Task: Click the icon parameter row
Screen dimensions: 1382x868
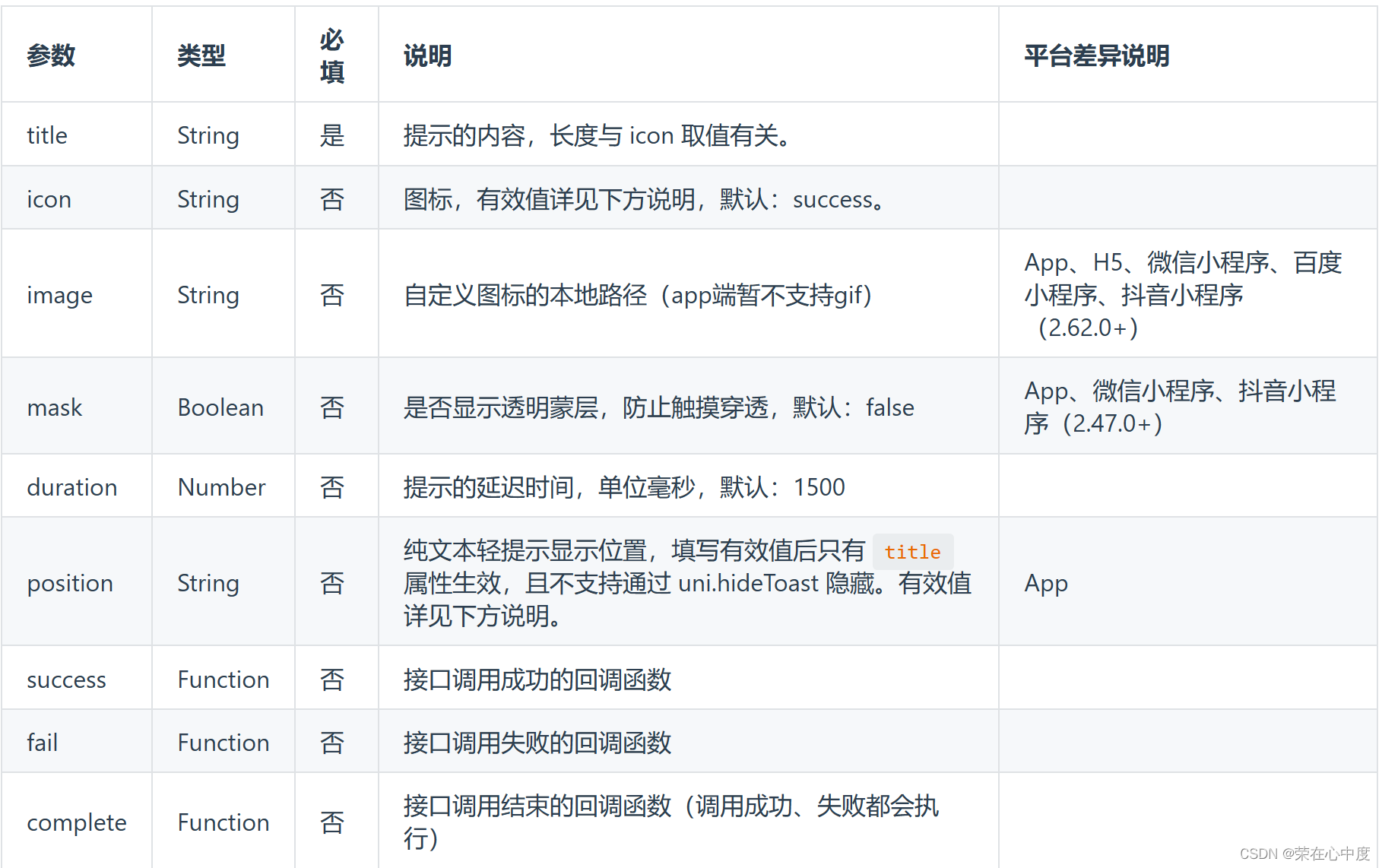Action: (49, 198)
